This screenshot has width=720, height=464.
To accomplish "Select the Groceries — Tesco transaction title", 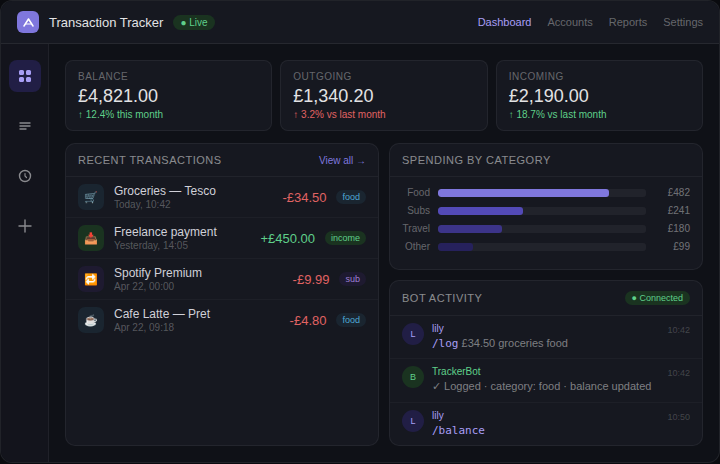I will pyautogui.click(x=165, y=191).
